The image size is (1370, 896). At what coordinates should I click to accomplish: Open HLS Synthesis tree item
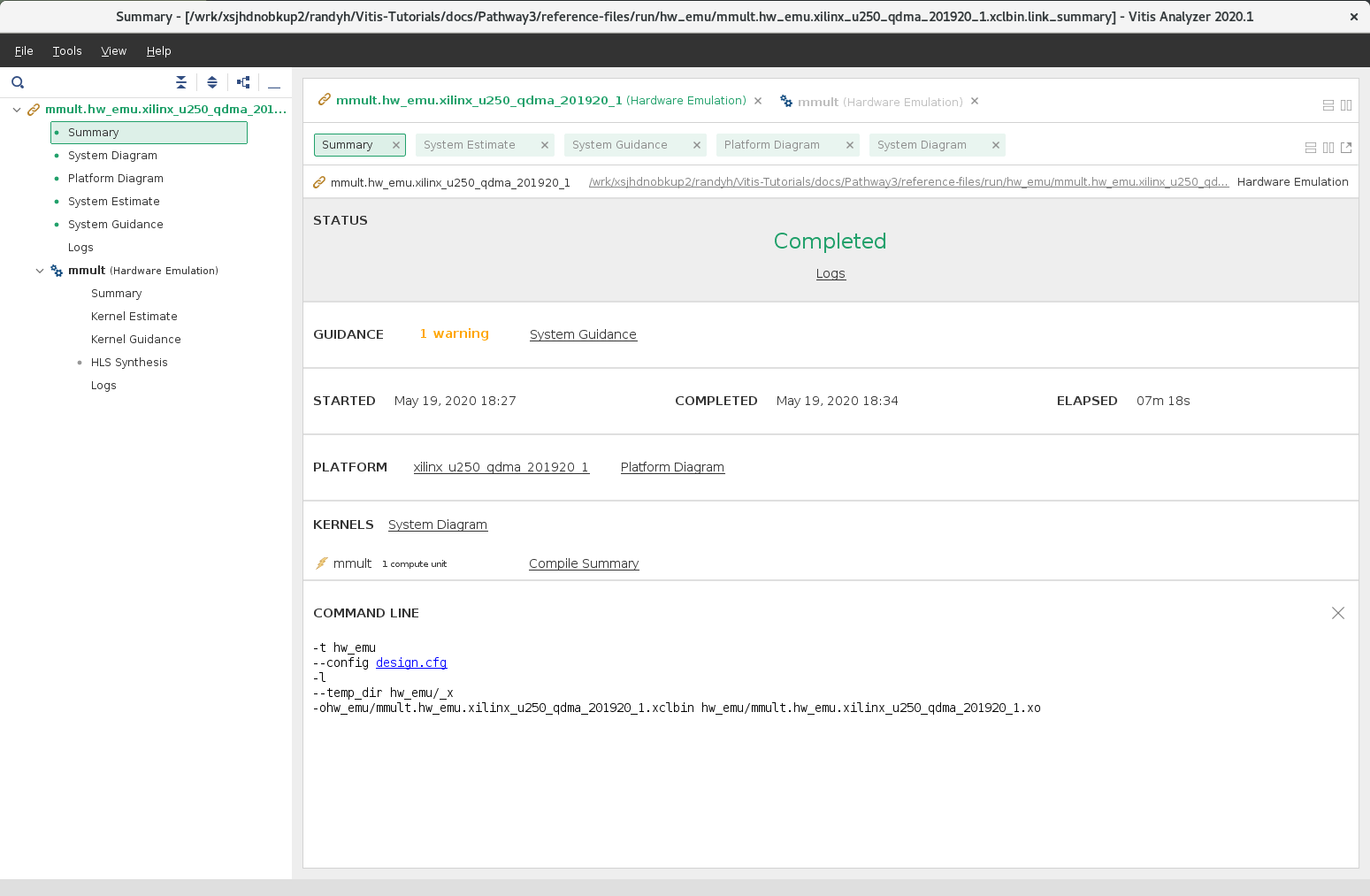pos(129,363)
